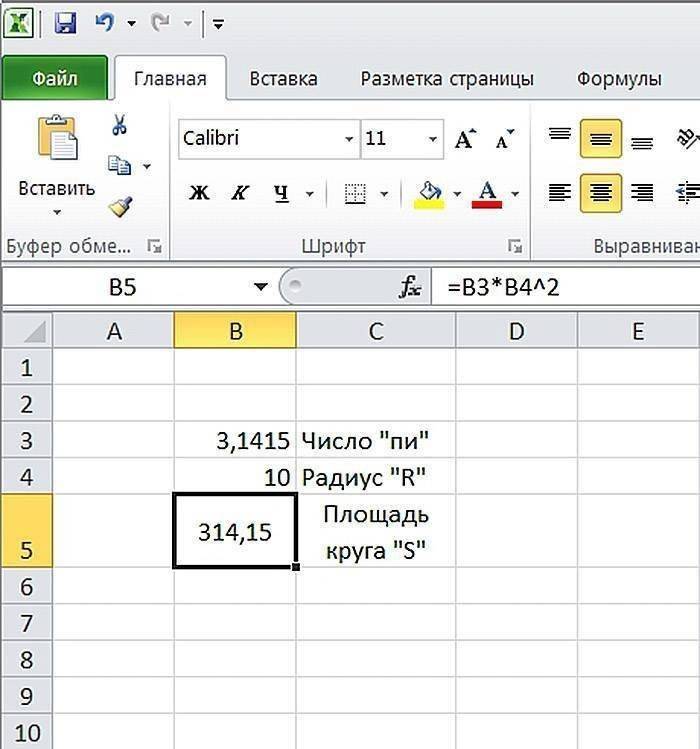The image size is (700, 749).
Task: Open the Файл tab
Action: 55,78
